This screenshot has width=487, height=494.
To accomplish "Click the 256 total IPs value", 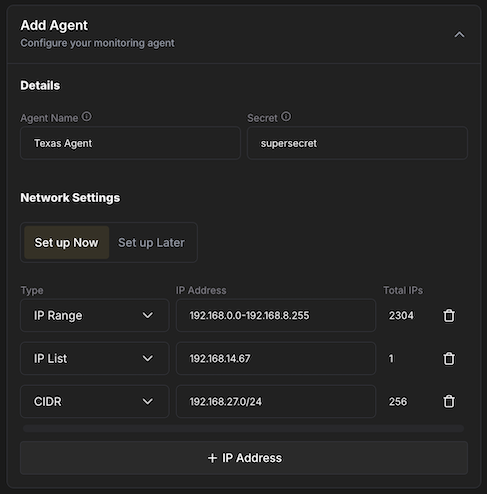I will [398, 401].
